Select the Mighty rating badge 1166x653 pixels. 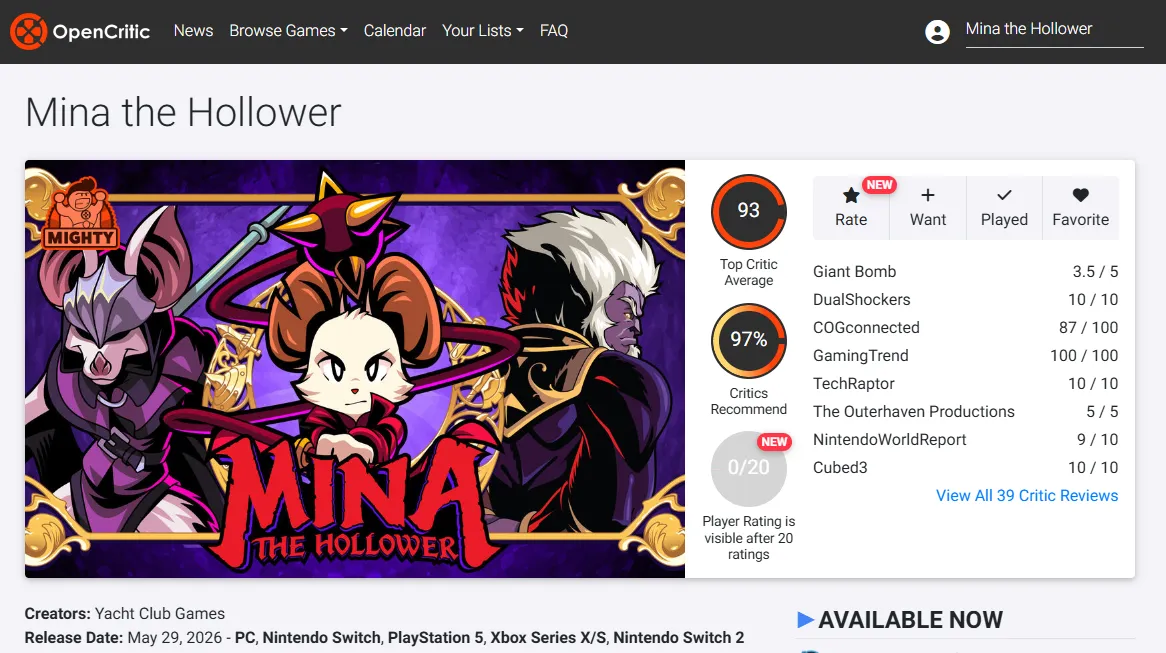(80, 213)
